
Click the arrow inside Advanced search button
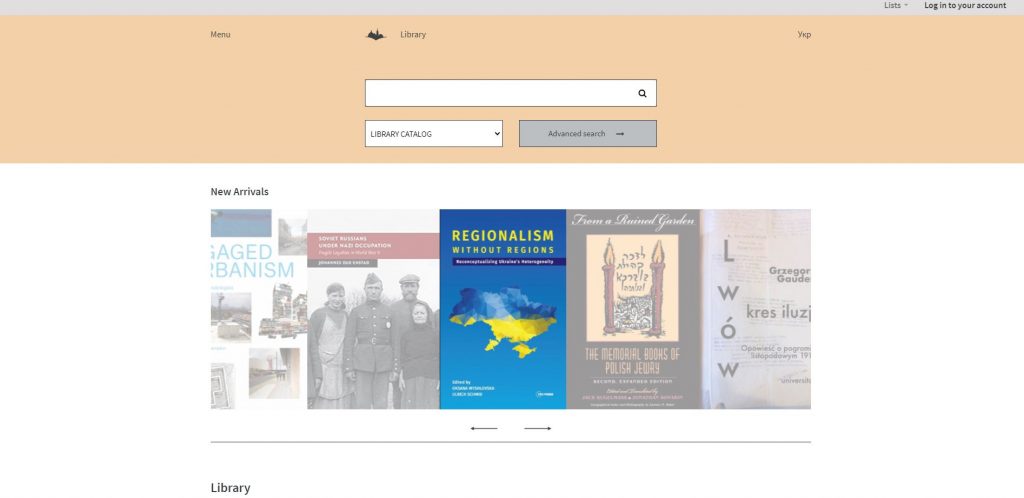(x=620, y=134)
